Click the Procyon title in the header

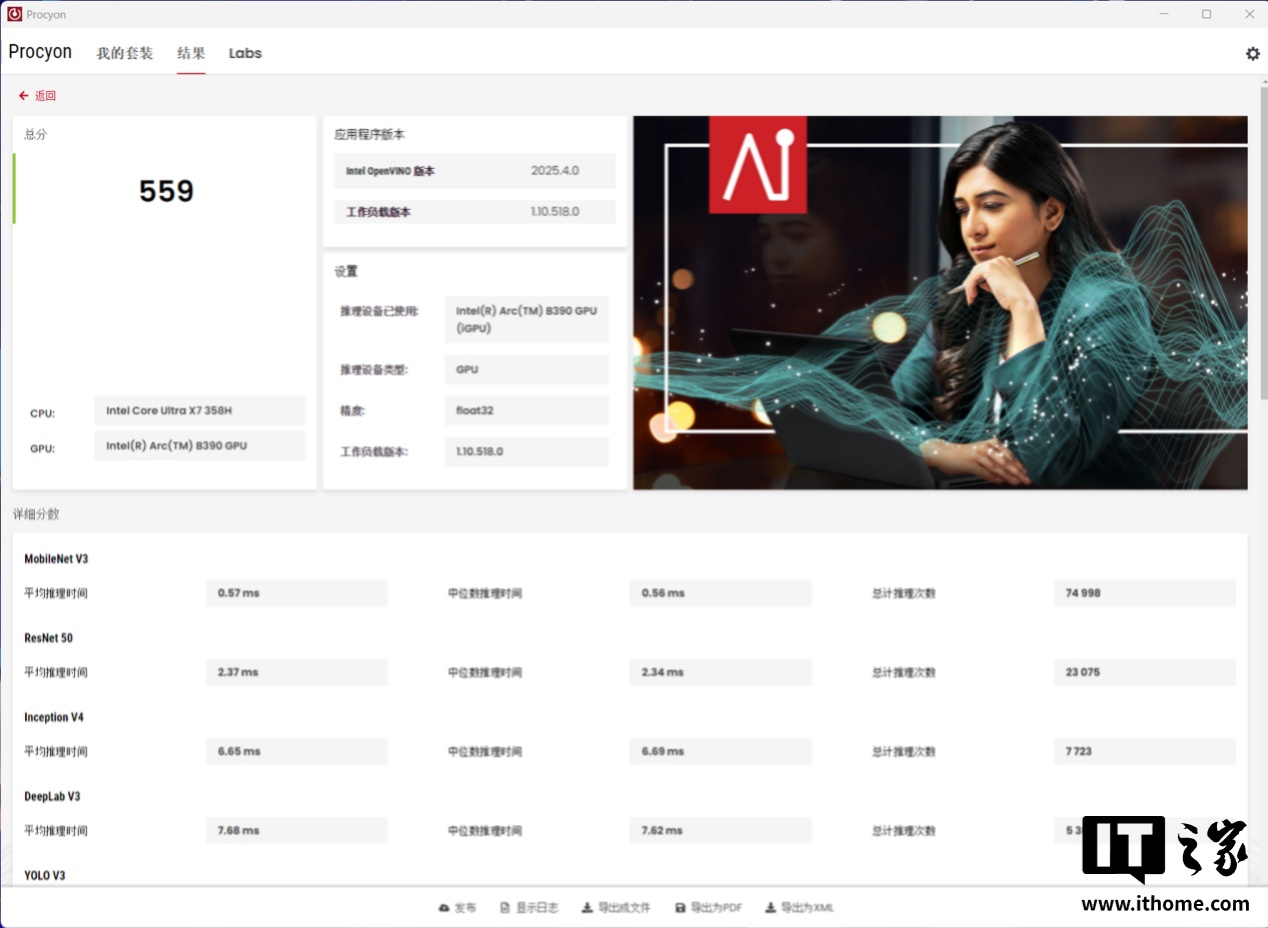tap(40, 52)
